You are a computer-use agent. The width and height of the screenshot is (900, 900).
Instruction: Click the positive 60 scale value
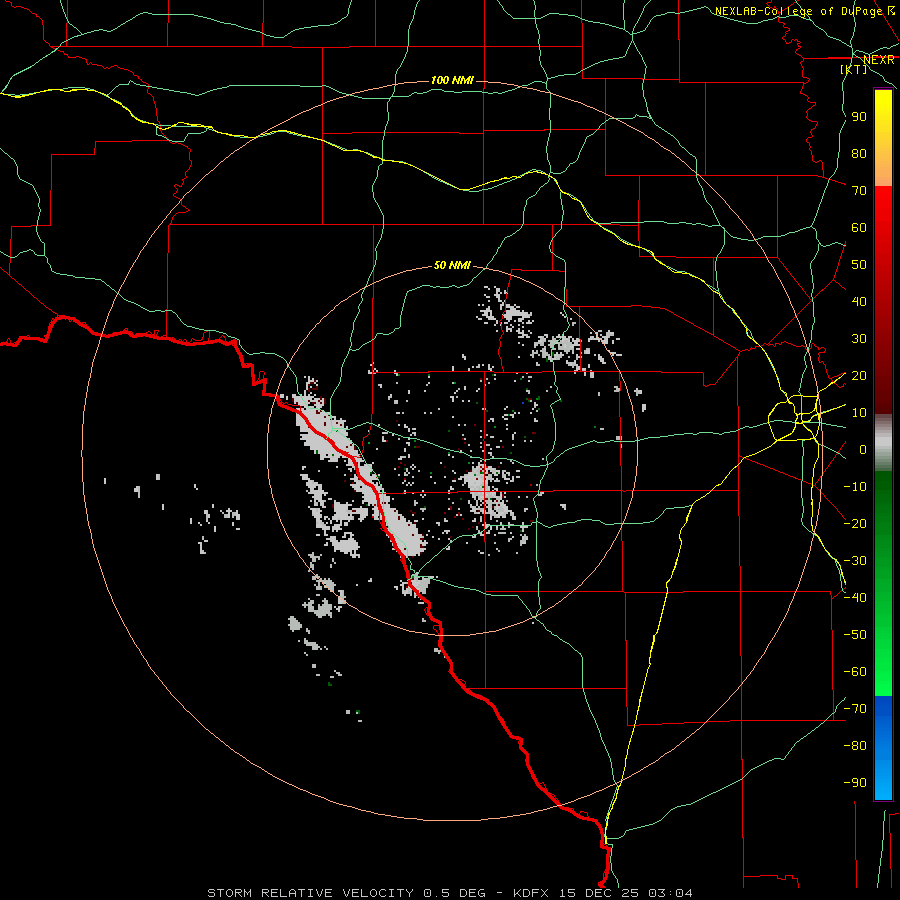(x=859, y=228)
